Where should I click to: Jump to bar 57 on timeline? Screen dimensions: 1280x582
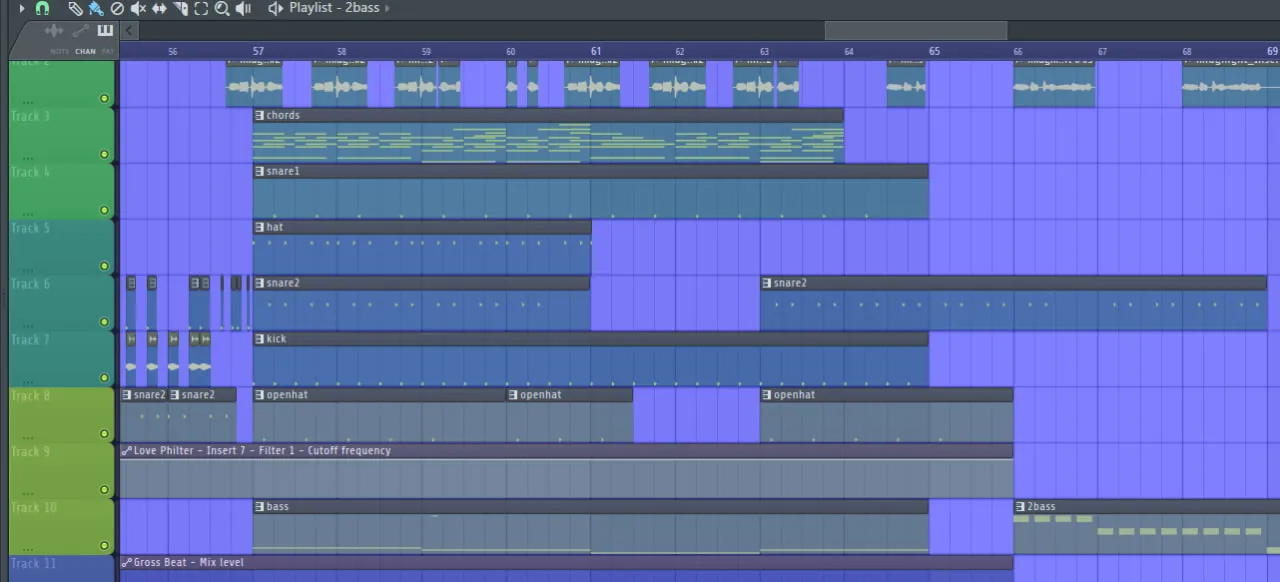pos(258,51)
